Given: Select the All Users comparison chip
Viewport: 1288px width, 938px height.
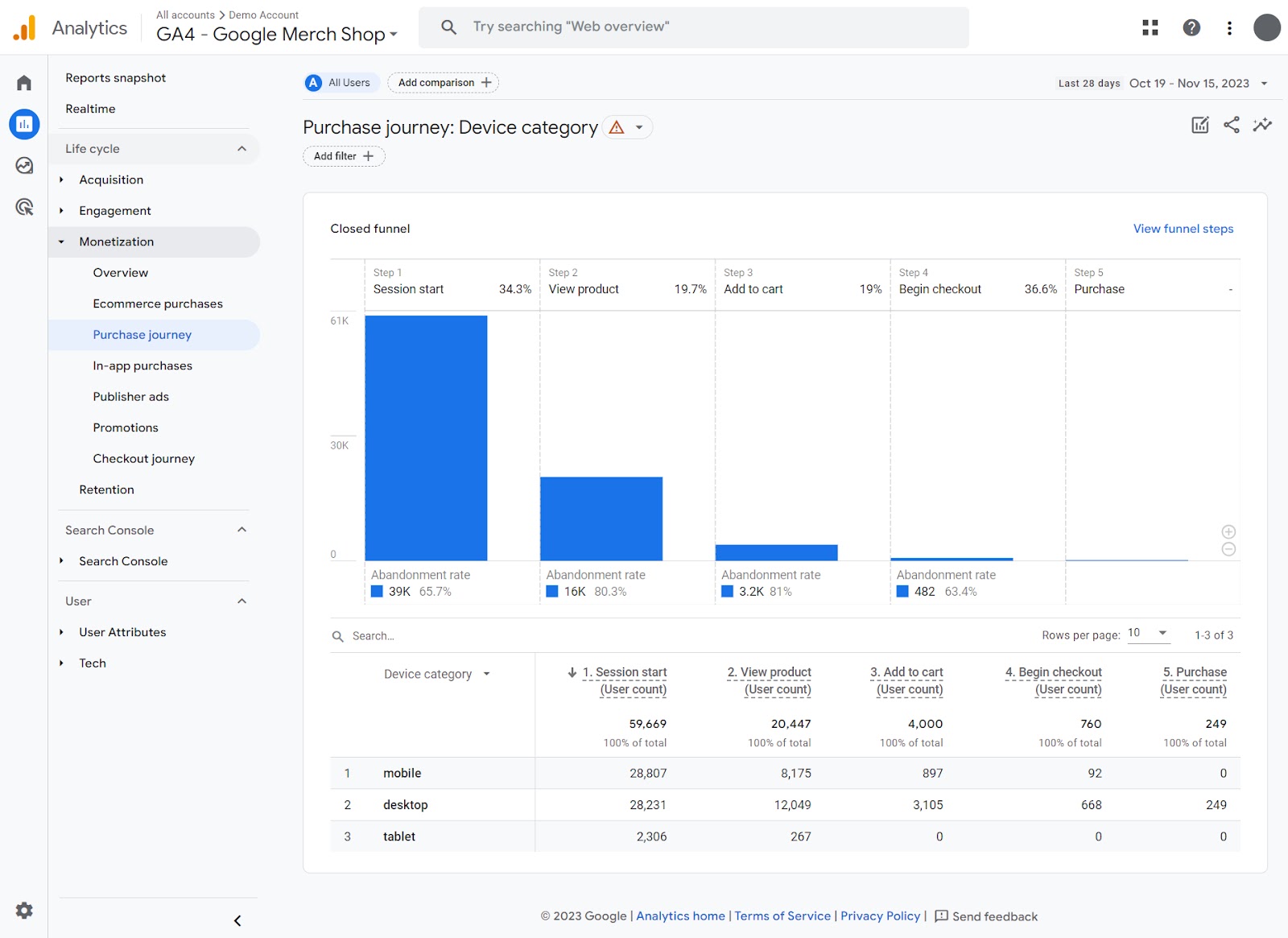Looking at the screenshot, I should (340, 82).
